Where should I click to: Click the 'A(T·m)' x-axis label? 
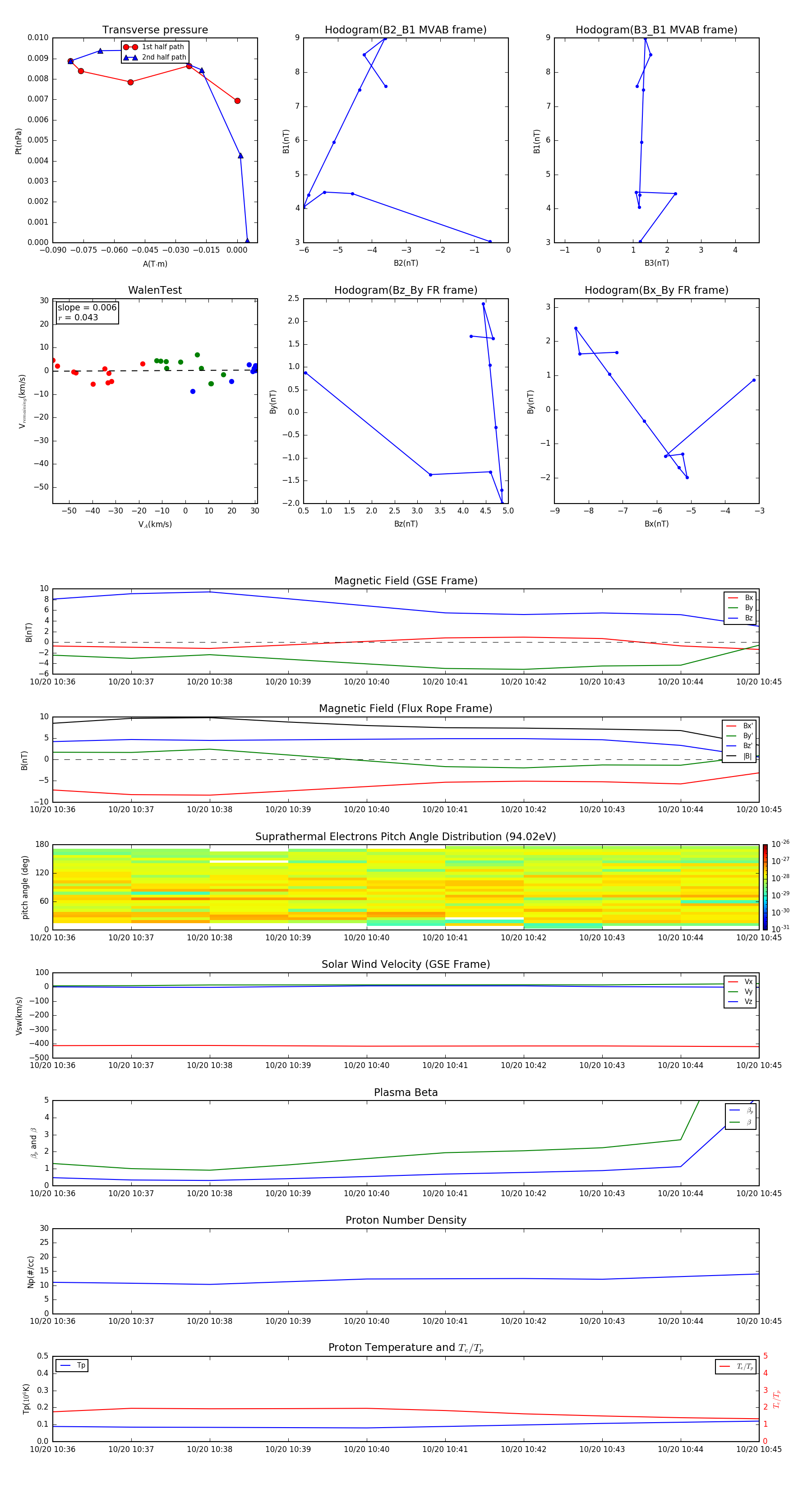[155, 264]
